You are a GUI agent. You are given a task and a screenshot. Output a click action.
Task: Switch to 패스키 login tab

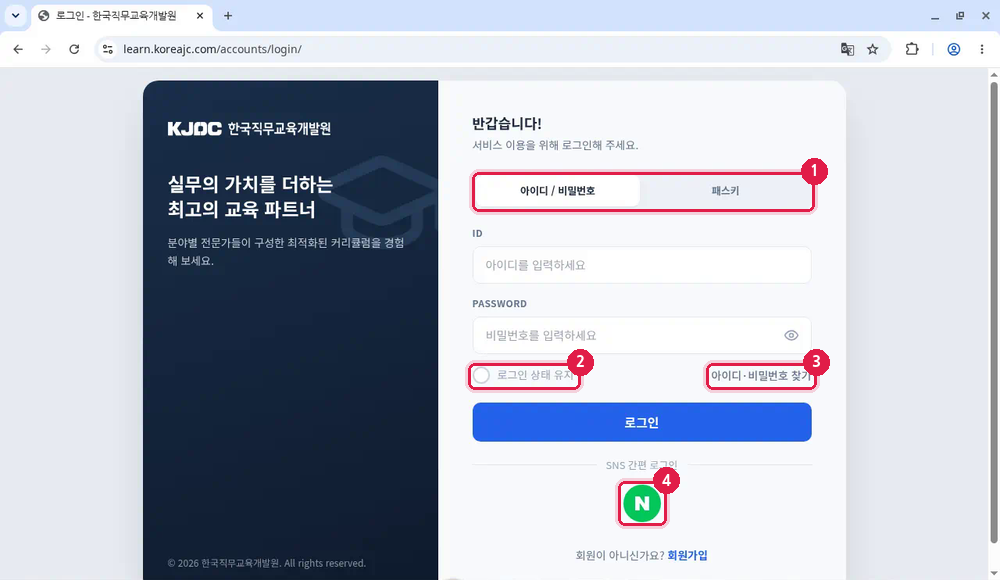(x=725, y=191)
